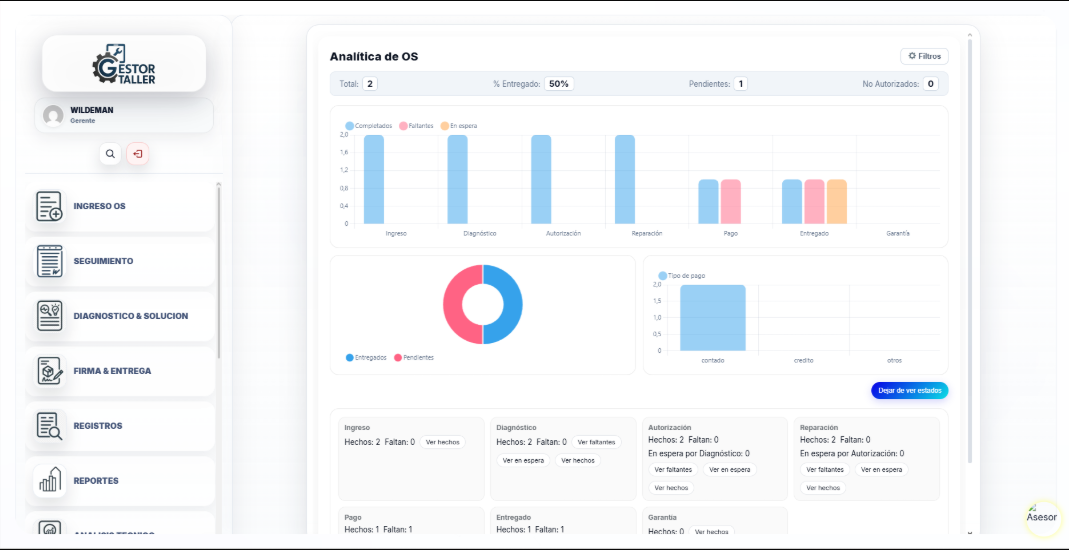Toggle the Completados legend series
The height and width of the screenshot is (550, 1069).
click(x=369, y=126)
